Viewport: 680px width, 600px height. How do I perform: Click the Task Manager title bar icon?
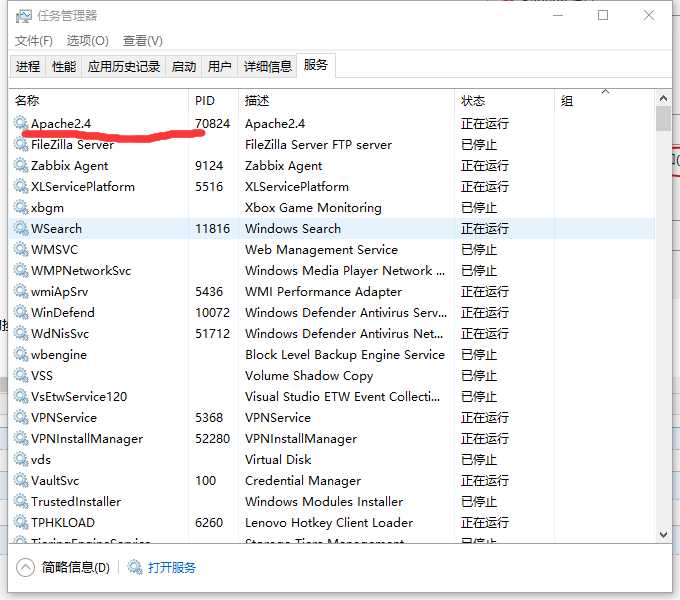pyautogui.click(x=23, y=16)
